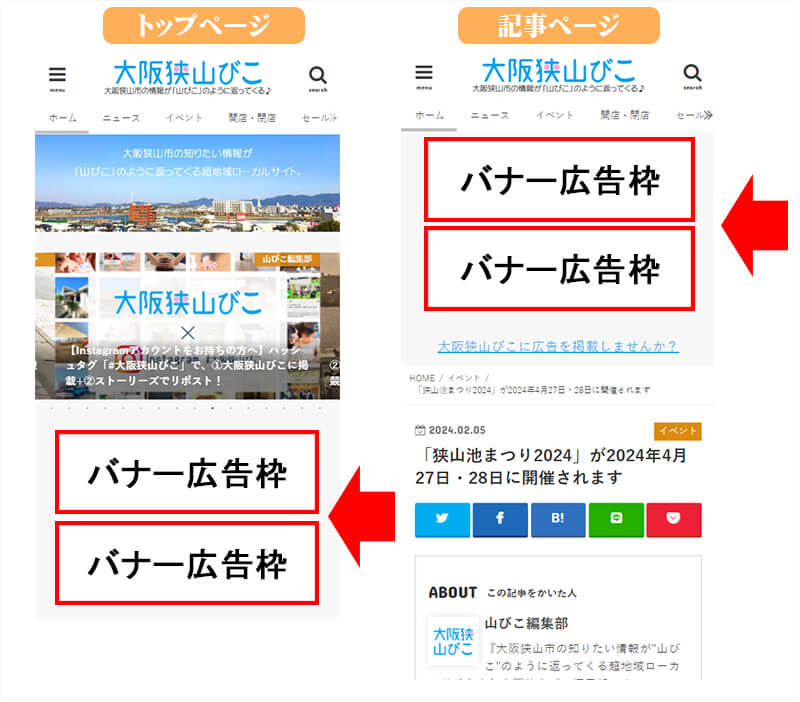Click the 2024.02.05 date text
800x702 pixels.
(x=457, y=430)
